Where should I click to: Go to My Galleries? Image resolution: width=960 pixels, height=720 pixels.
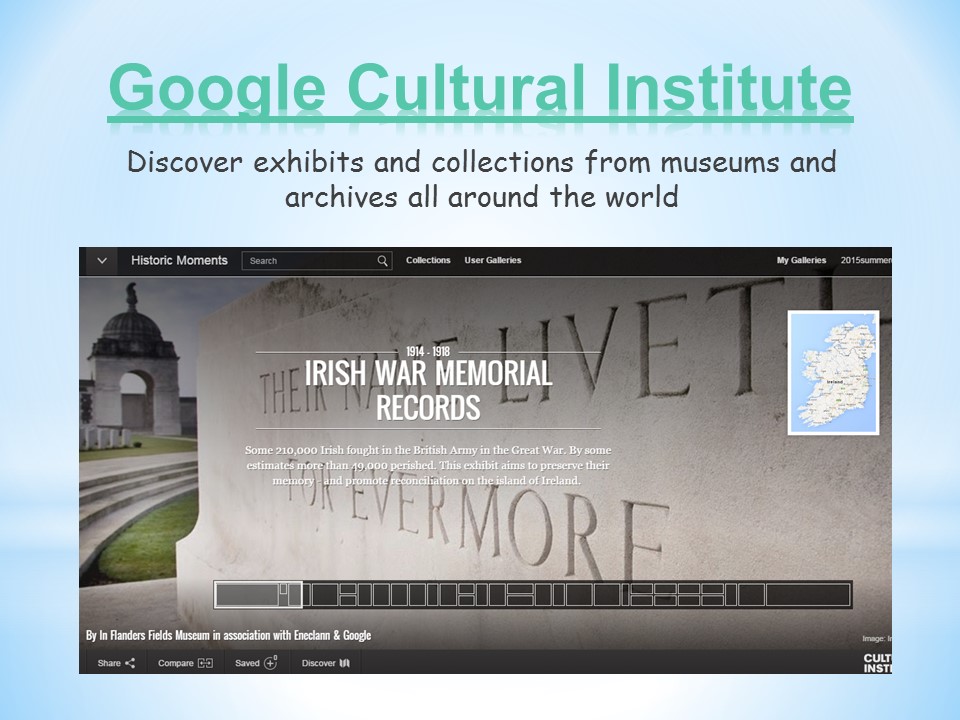801,260
